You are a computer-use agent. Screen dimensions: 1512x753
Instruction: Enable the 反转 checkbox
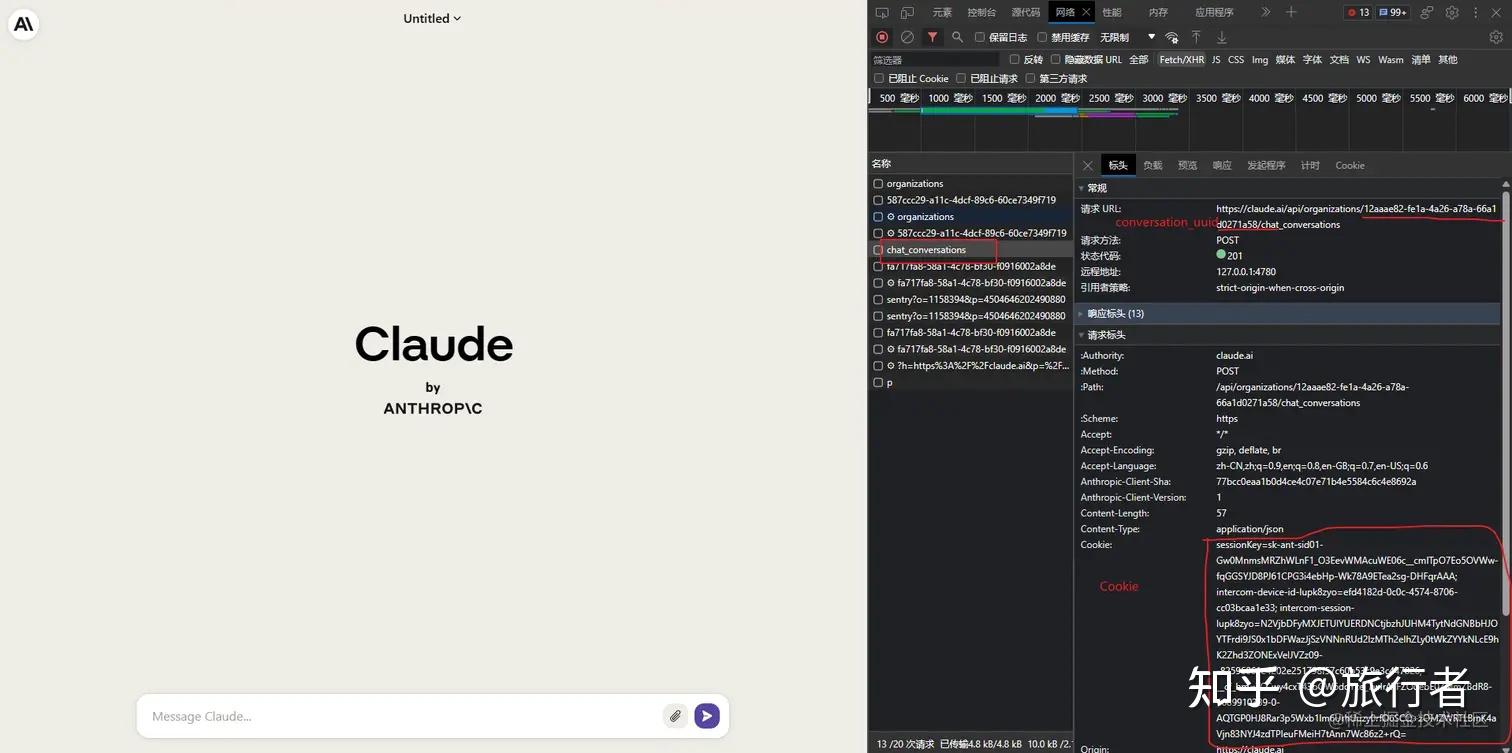point(1014,60)
